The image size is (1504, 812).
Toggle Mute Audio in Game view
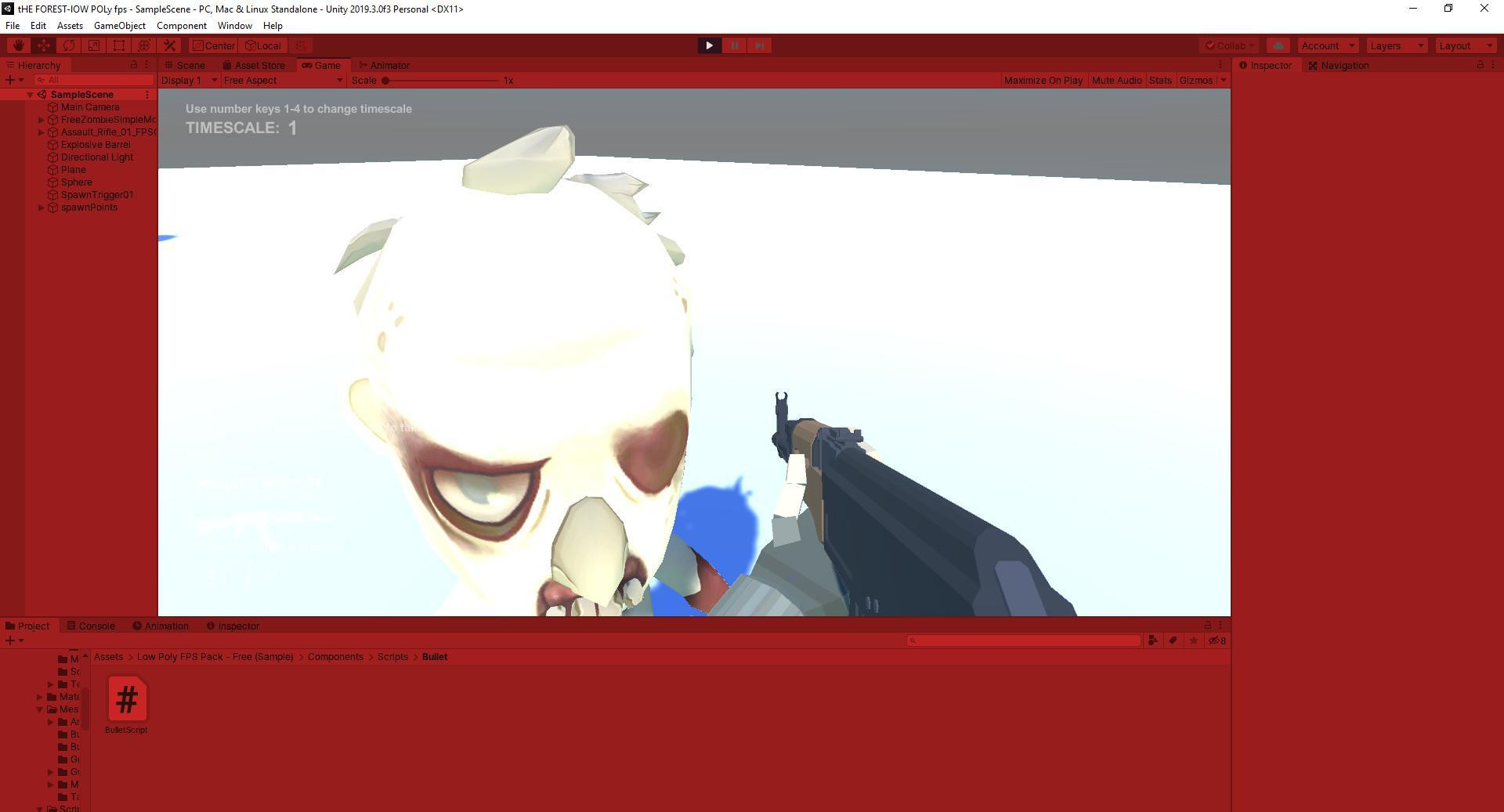(1116, 81)
